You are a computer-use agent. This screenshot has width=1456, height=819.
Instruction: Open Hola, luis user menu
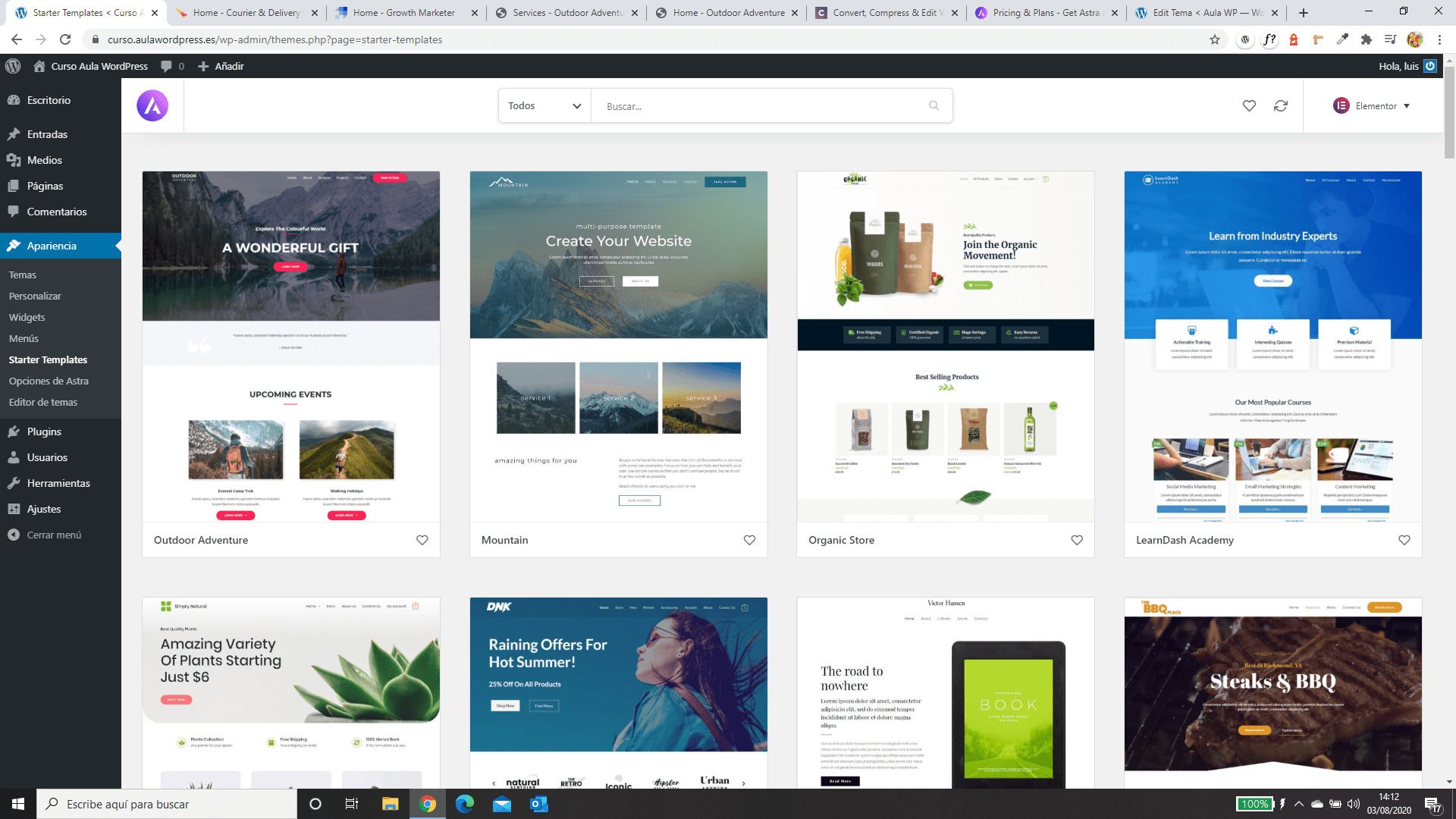[1407, 66]
